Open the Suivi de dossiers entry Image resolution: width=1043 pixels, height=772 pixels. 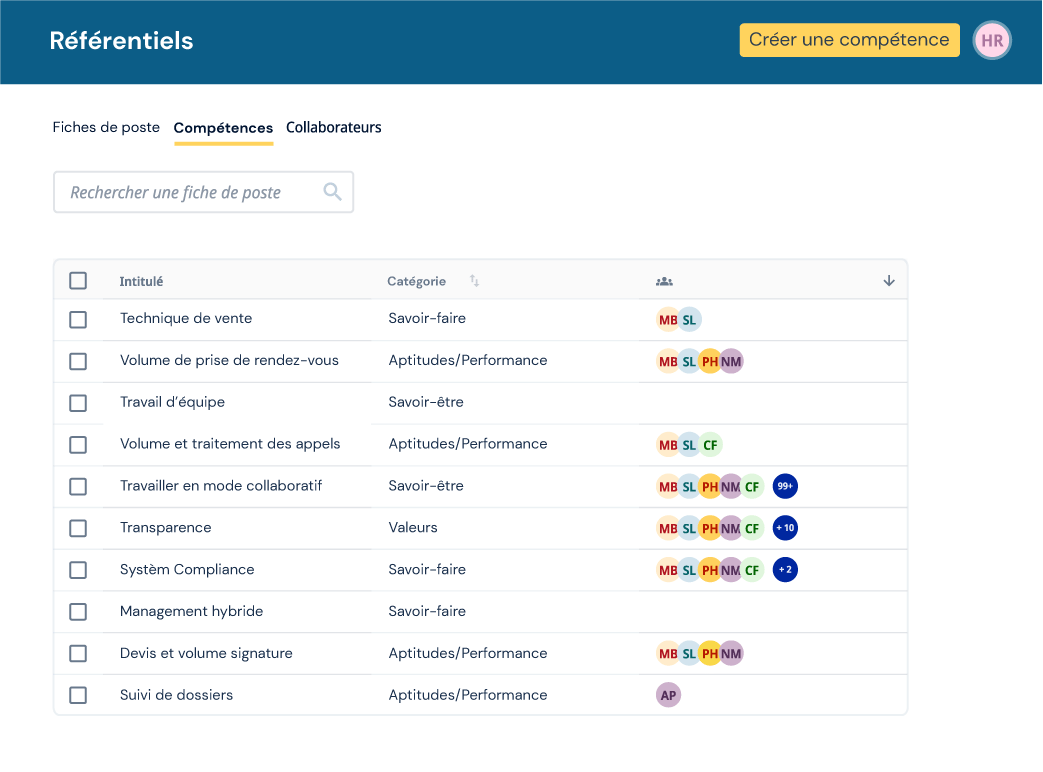point(176,695)
